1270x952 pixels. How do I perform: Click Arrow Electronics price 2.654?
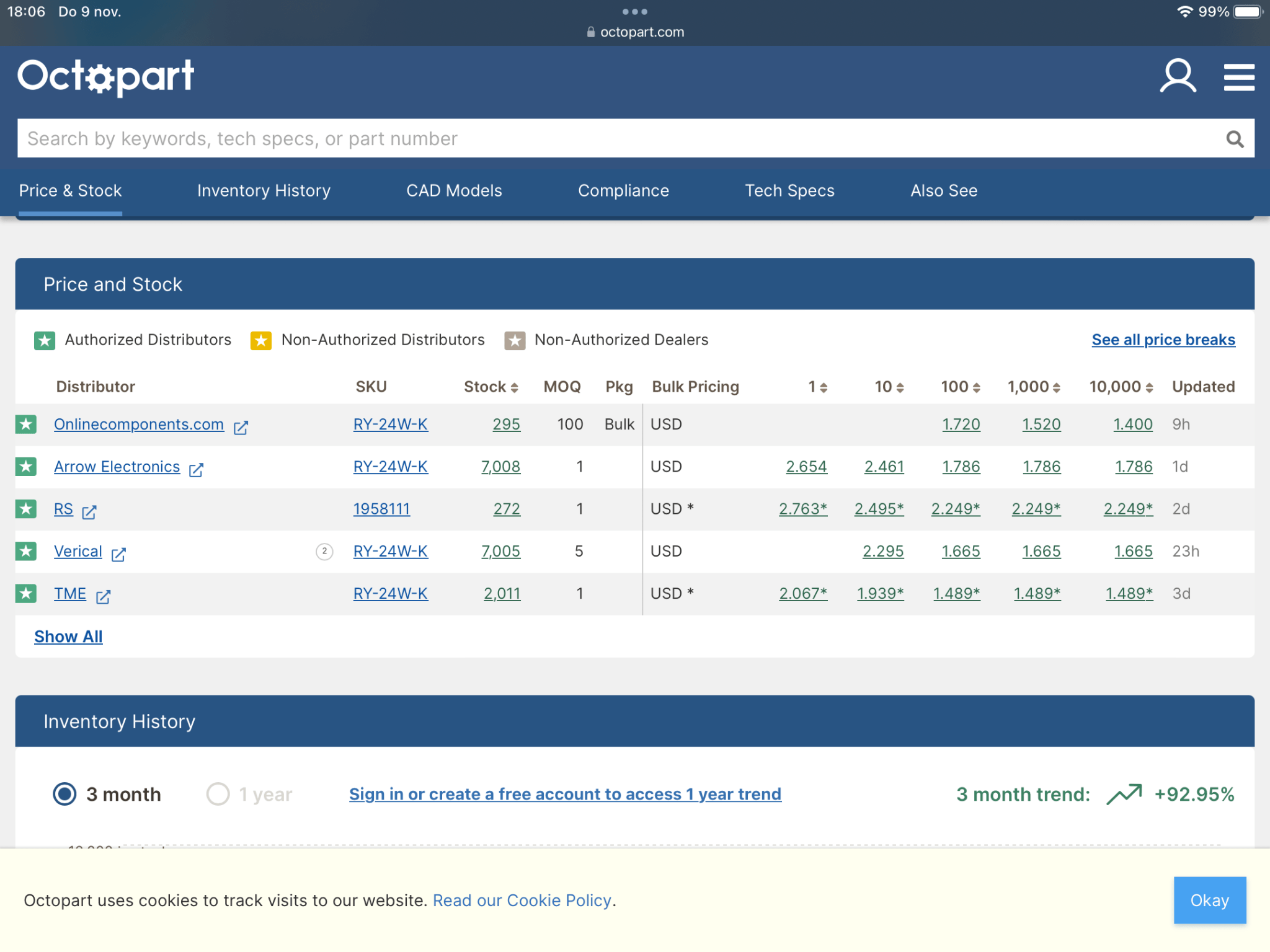(806, 467)
